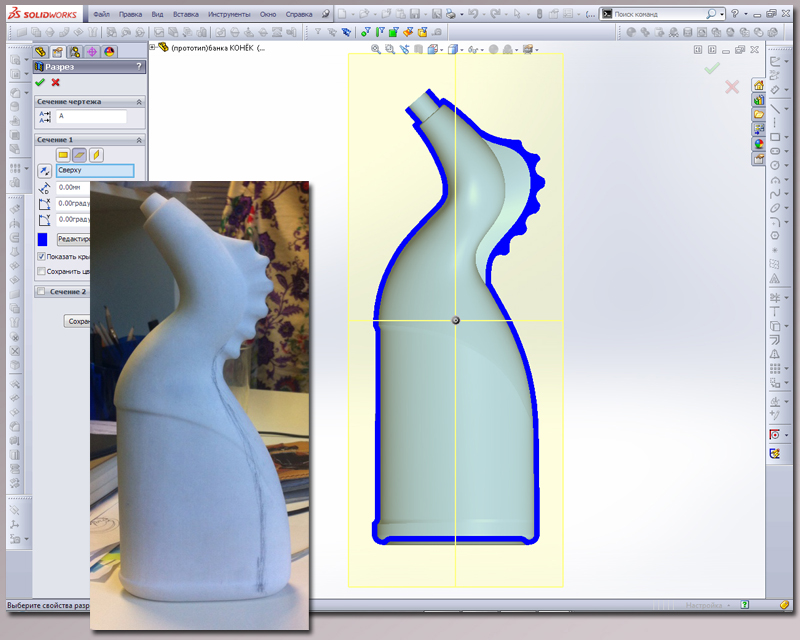Image resolution: width=800 pixels, height=640 pixels.
Task: Confirm the Разрез section view with green checkmark
Action: [x=40, y=82]
